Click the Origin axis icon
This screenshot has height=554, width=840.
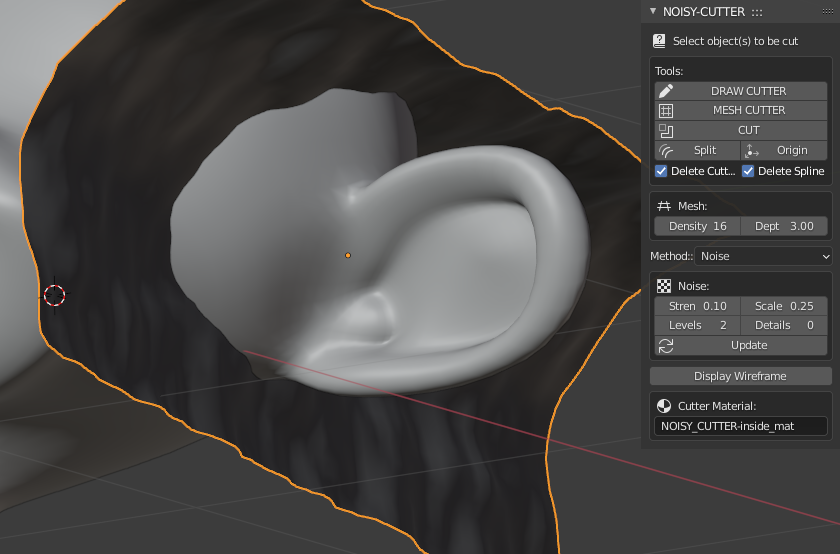(x=752, y=151)
